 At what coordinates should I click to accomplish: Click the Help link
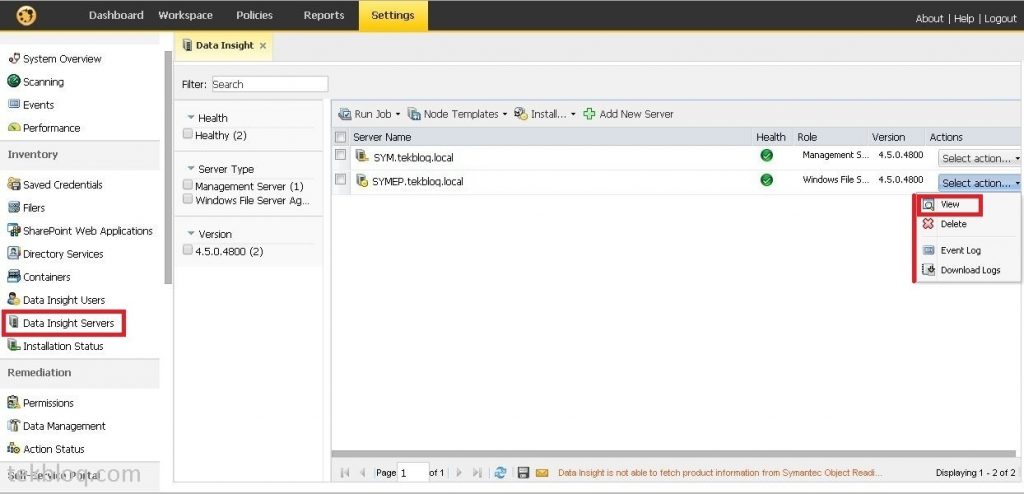coord(964,18)
